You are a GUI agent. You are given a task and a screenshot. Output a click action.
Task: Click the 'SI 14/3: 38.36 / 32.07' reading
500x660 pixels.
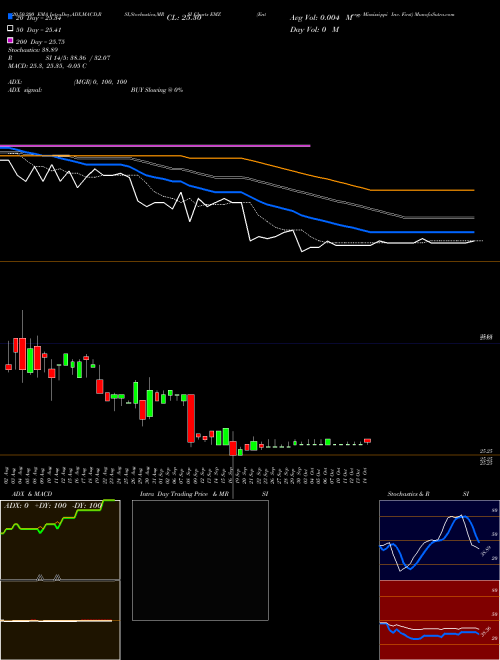(x=78, y=58)
